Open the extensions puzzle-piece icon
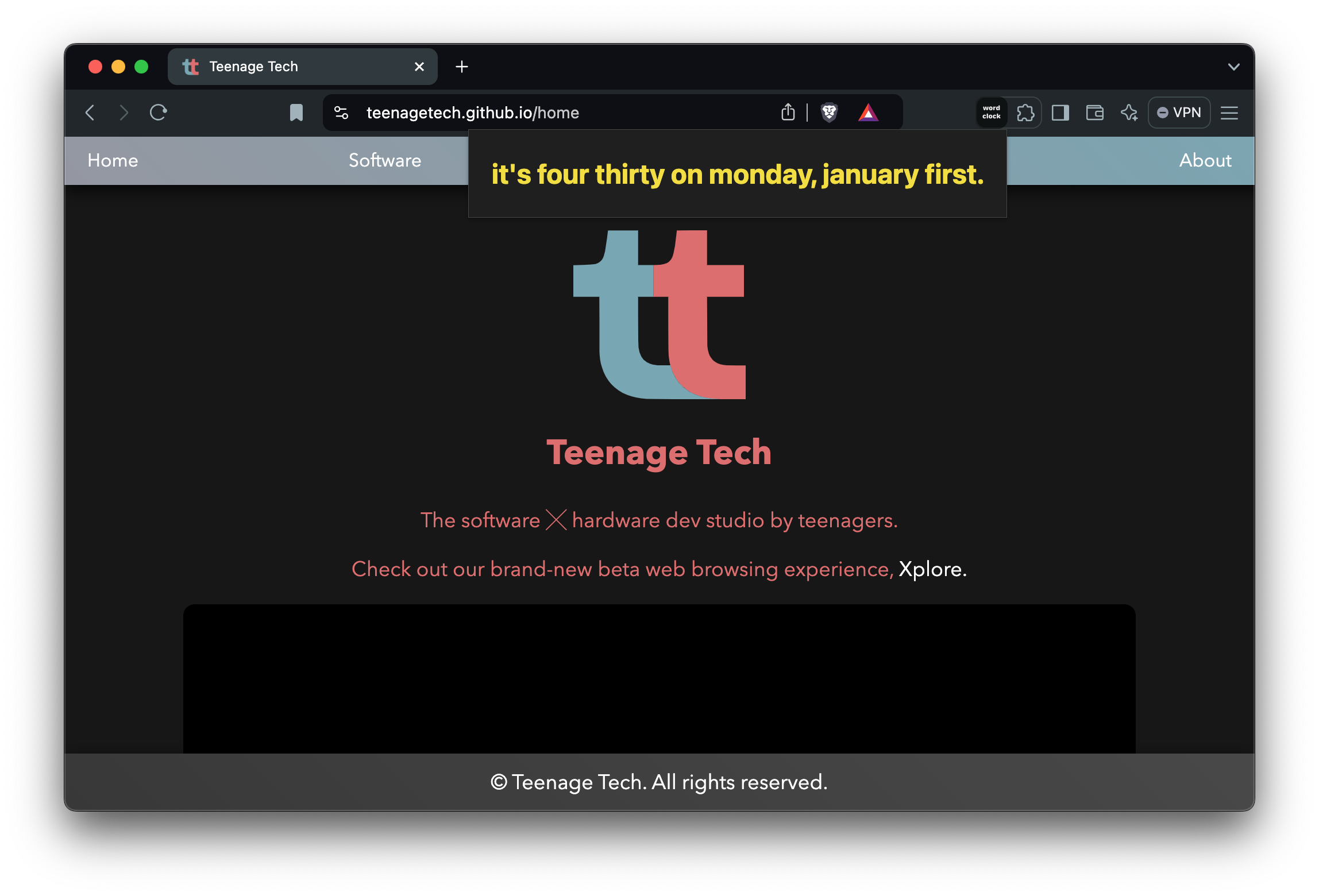This screenshot has height=896, width=1319. pyautogui.click(x=1025, y=113)
